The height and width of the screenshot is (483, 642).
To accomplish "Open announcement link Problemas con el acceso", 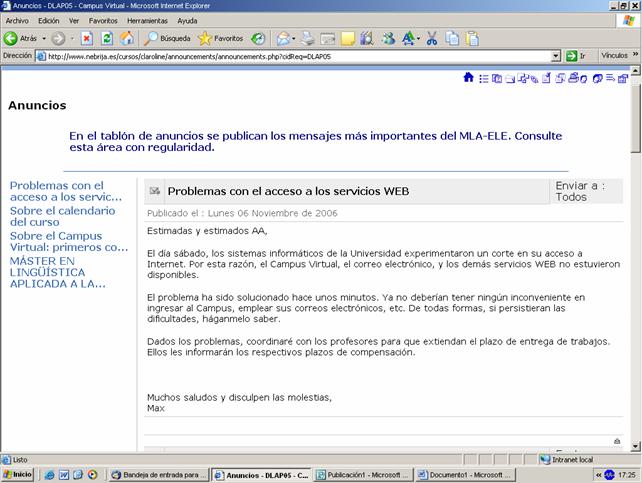I will pyautogui.click(x=66, y=191).
